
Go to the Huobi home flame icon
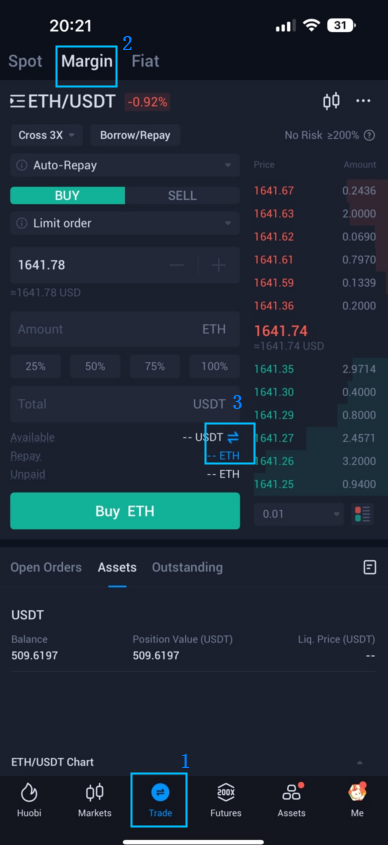pos(29,792)
